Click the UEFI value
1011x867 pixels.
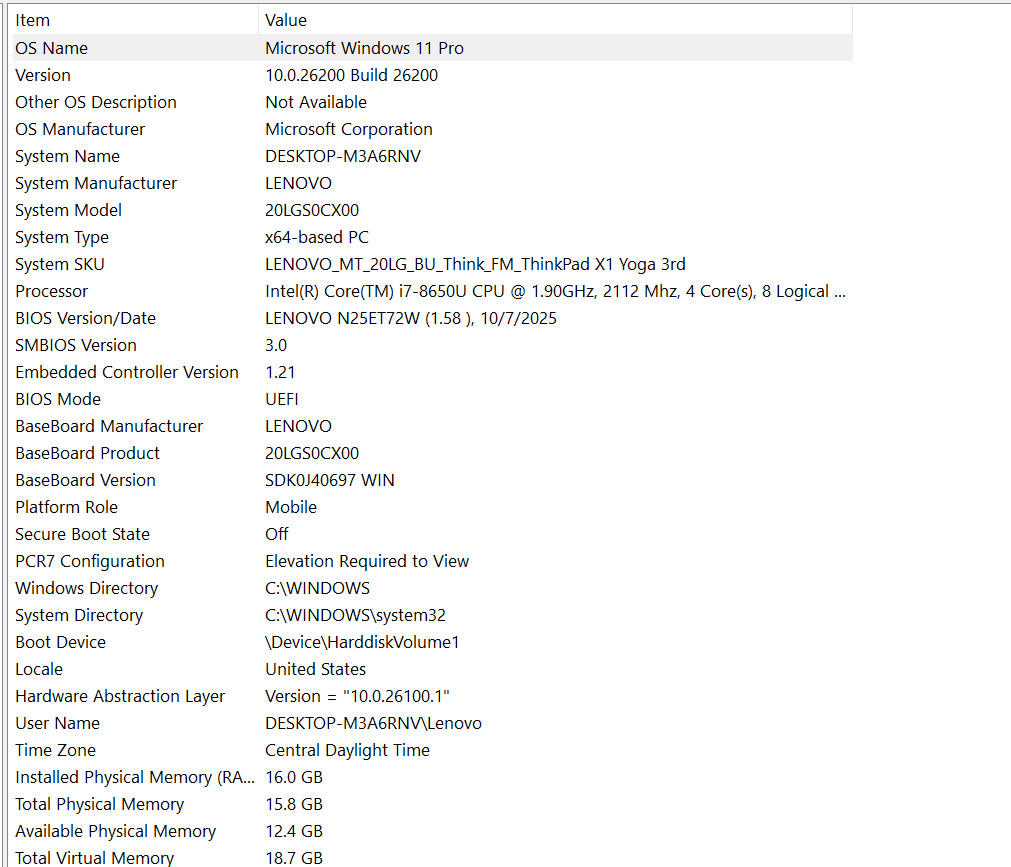click(282, 400)
